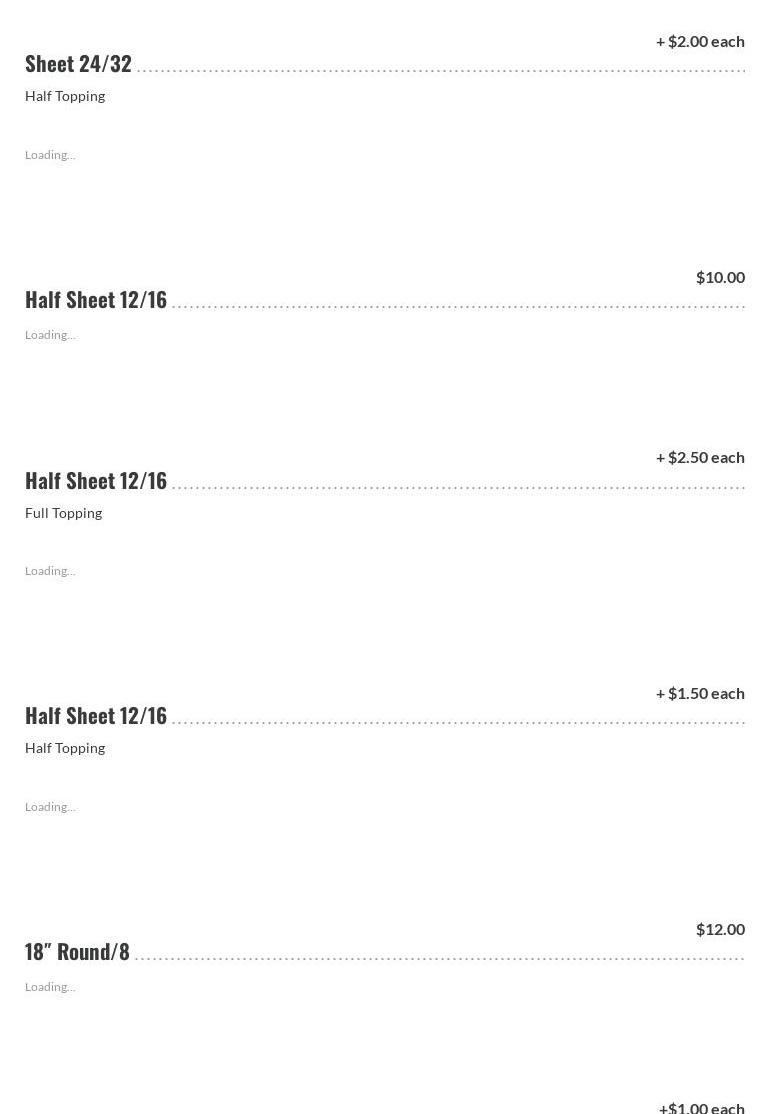Select the Full Topping description
This screenshot has width=770, height=1114.
pos(63,513)
